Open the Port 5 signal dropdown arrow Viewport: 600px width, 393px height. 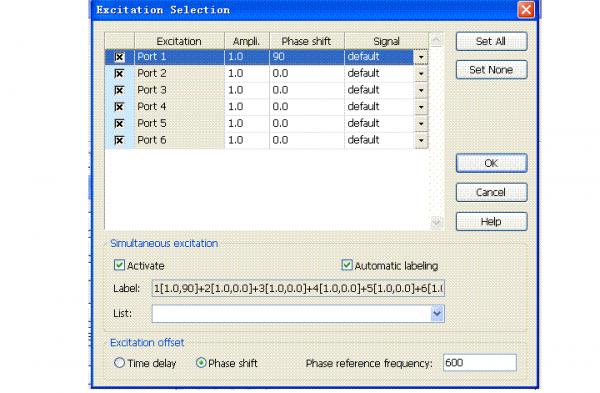click(x=421, y=124)
